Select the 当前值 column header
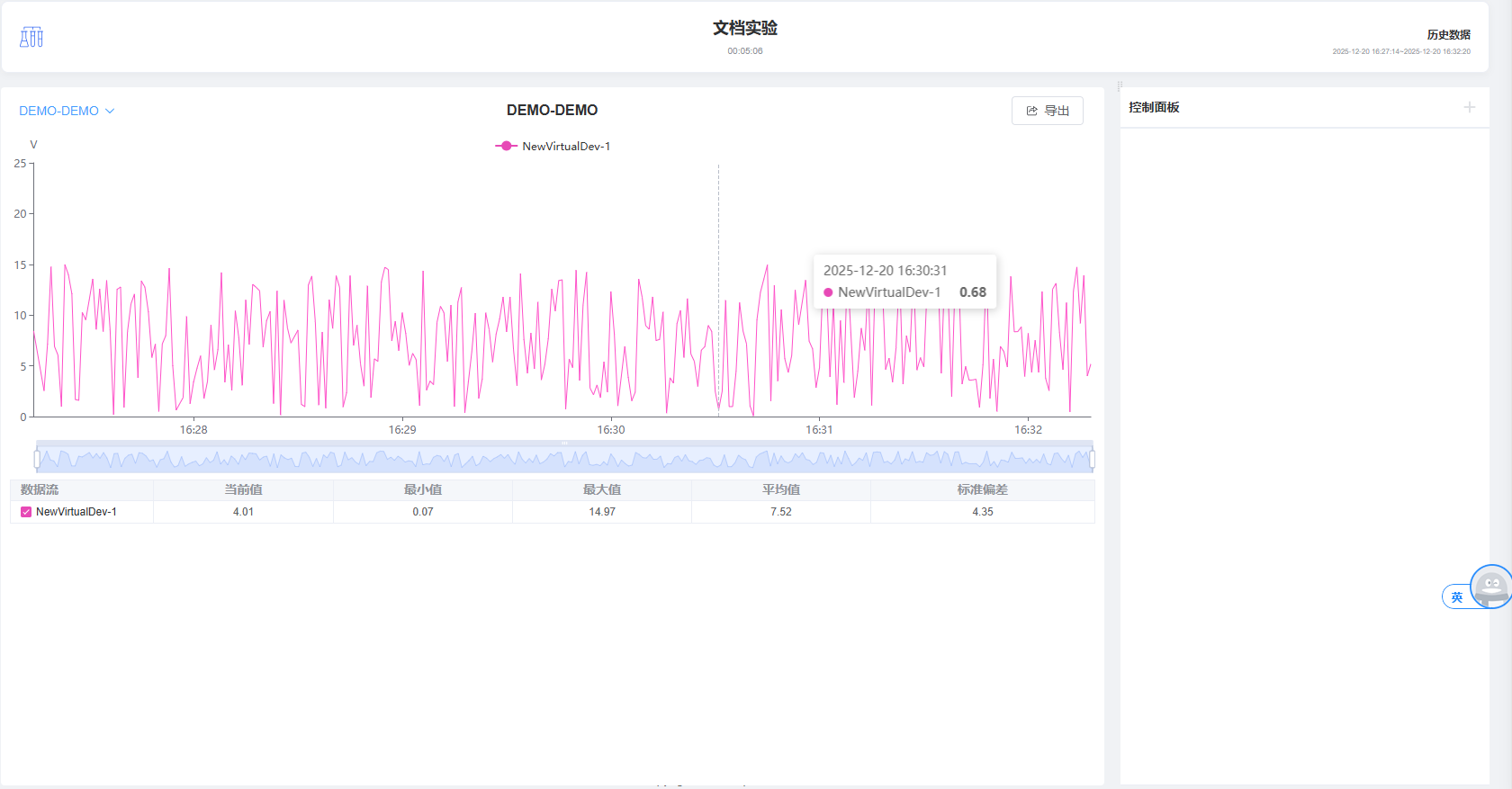The image size is (1512, 789). tap(243, 489)
